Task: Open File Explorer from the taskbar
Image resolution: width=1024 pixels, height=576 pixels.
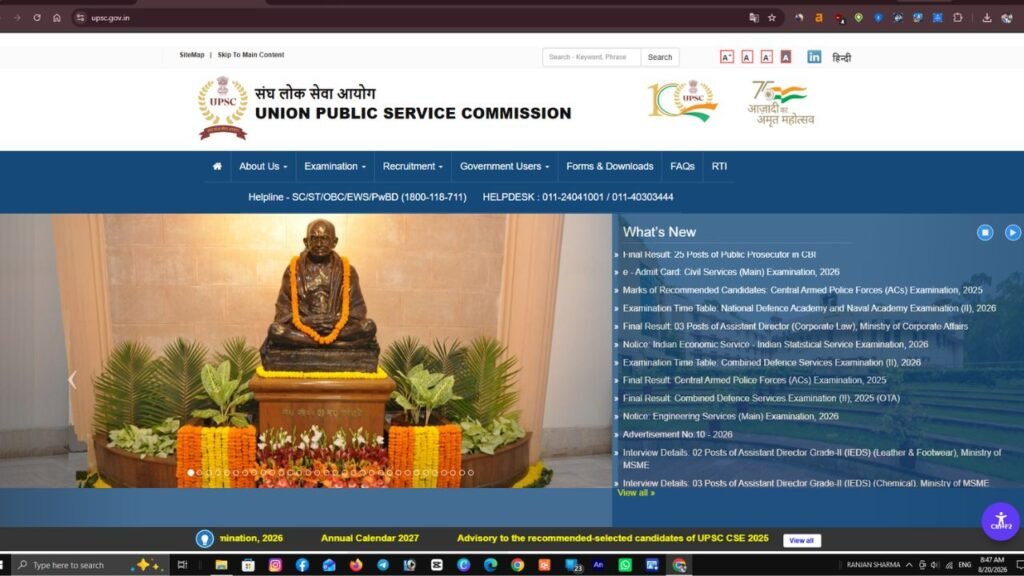Action: click(x=221, y=565)
